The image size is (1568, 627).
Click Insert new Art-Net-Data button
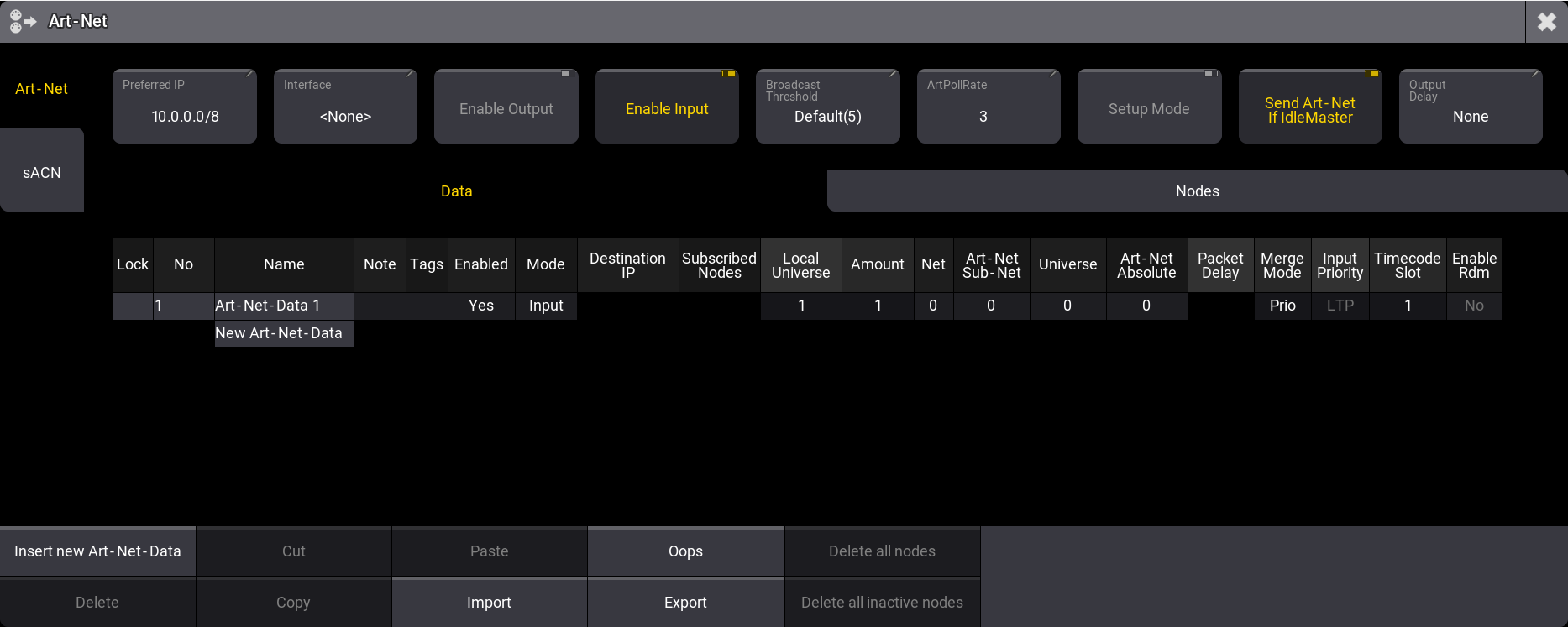click(x=97, y=551)
